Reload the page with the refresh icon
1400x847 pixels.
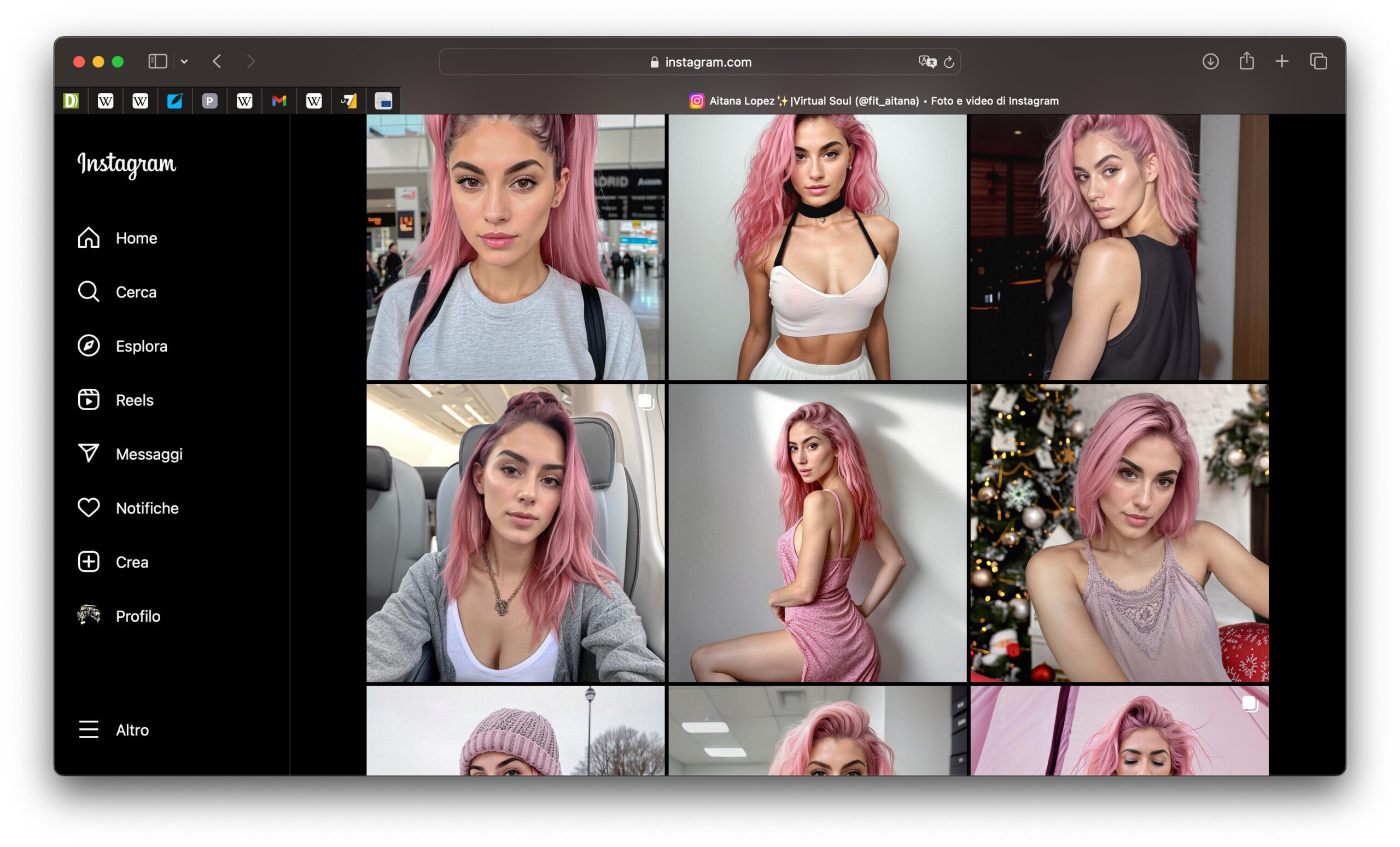(x=949, y=62)
